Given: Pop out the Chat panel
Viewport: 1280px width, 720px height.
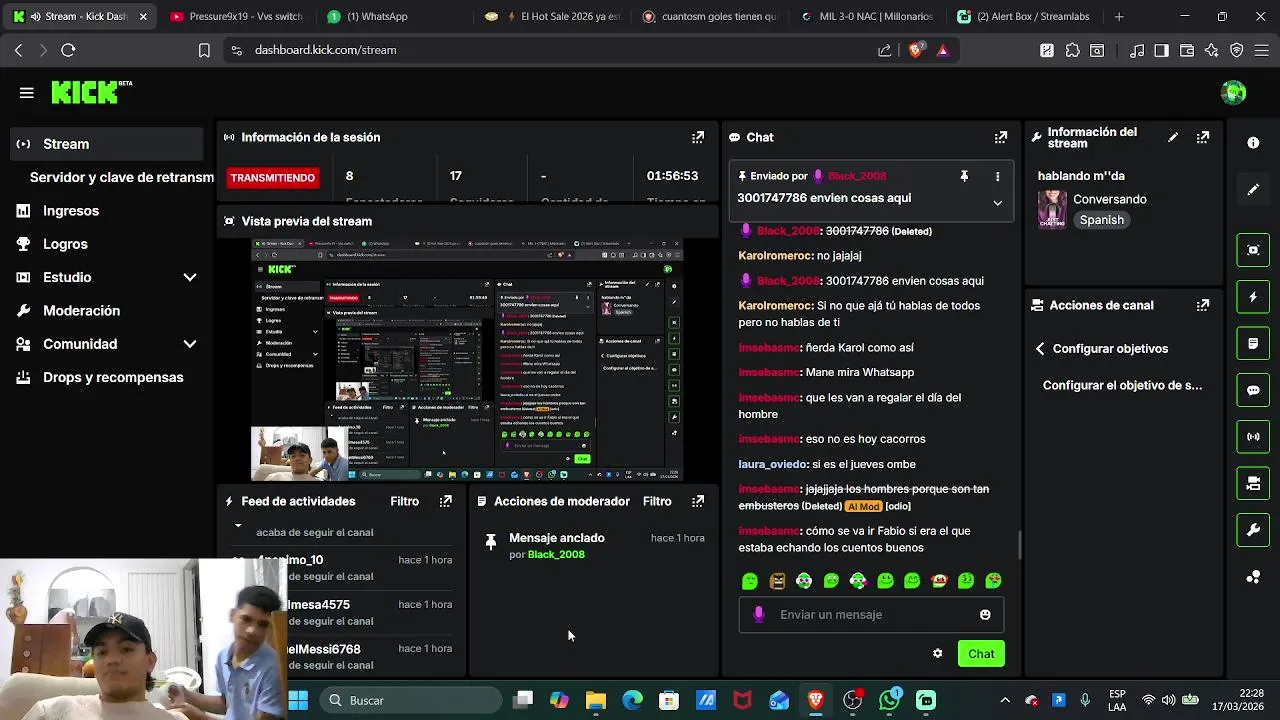Looking at the screenshot, I should [x=1000, y=137].
